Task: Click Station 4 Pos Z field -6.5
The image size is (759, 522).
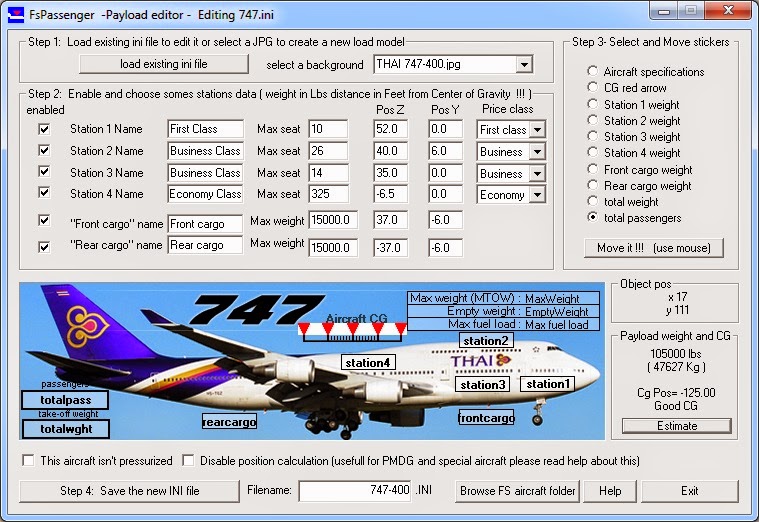Action: pyautogui.click(x=391, y=194)
